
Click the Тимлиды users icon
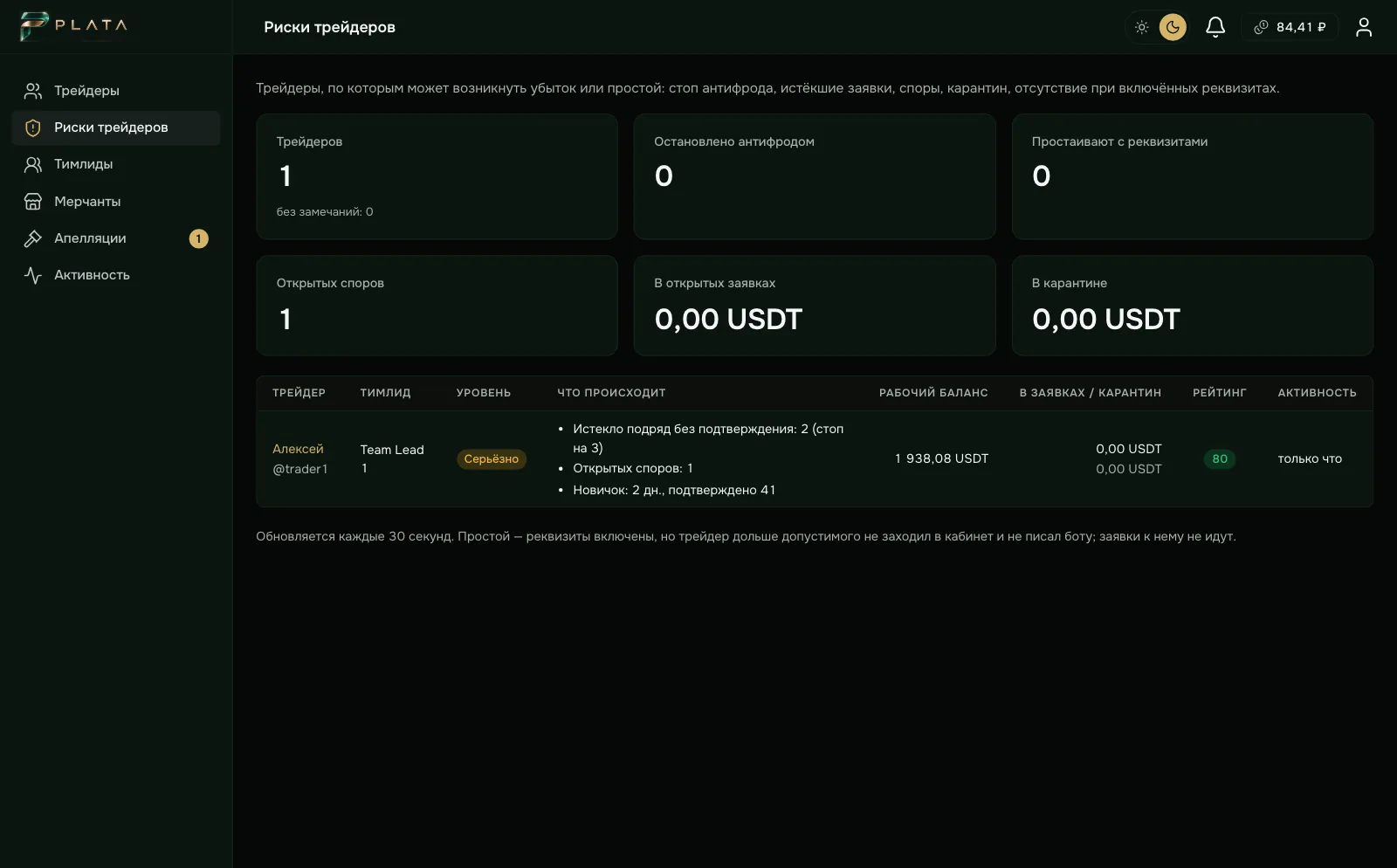[x=33, y=164]
